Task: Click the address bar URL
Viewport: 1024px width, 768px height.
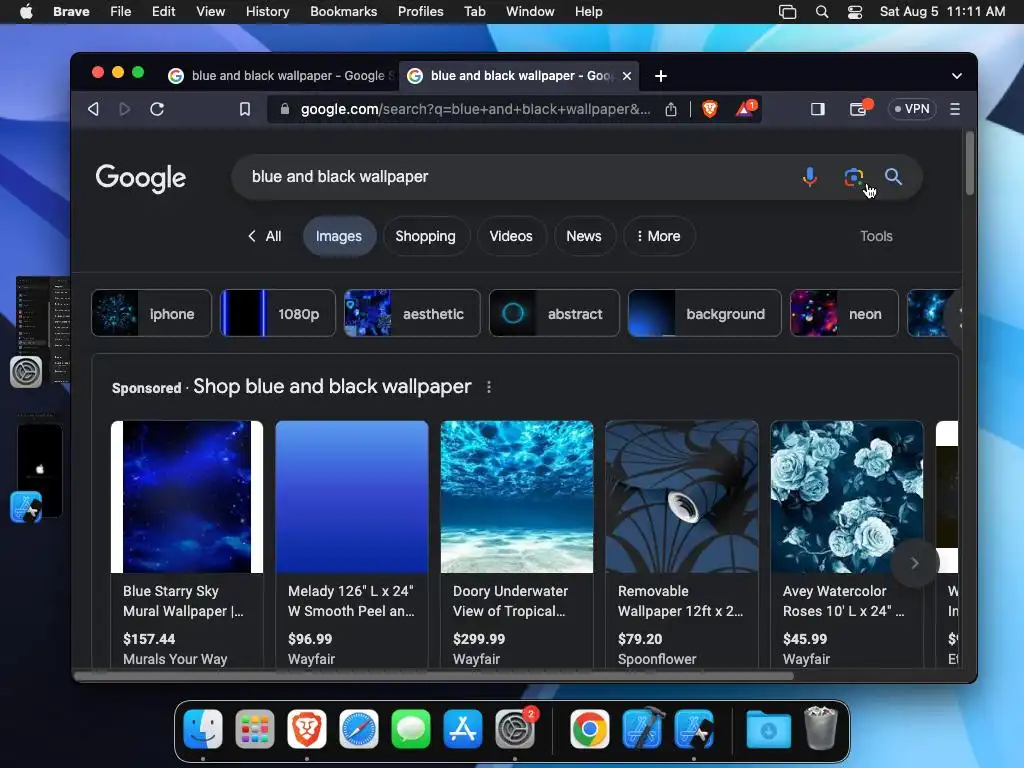Action: 475,109
